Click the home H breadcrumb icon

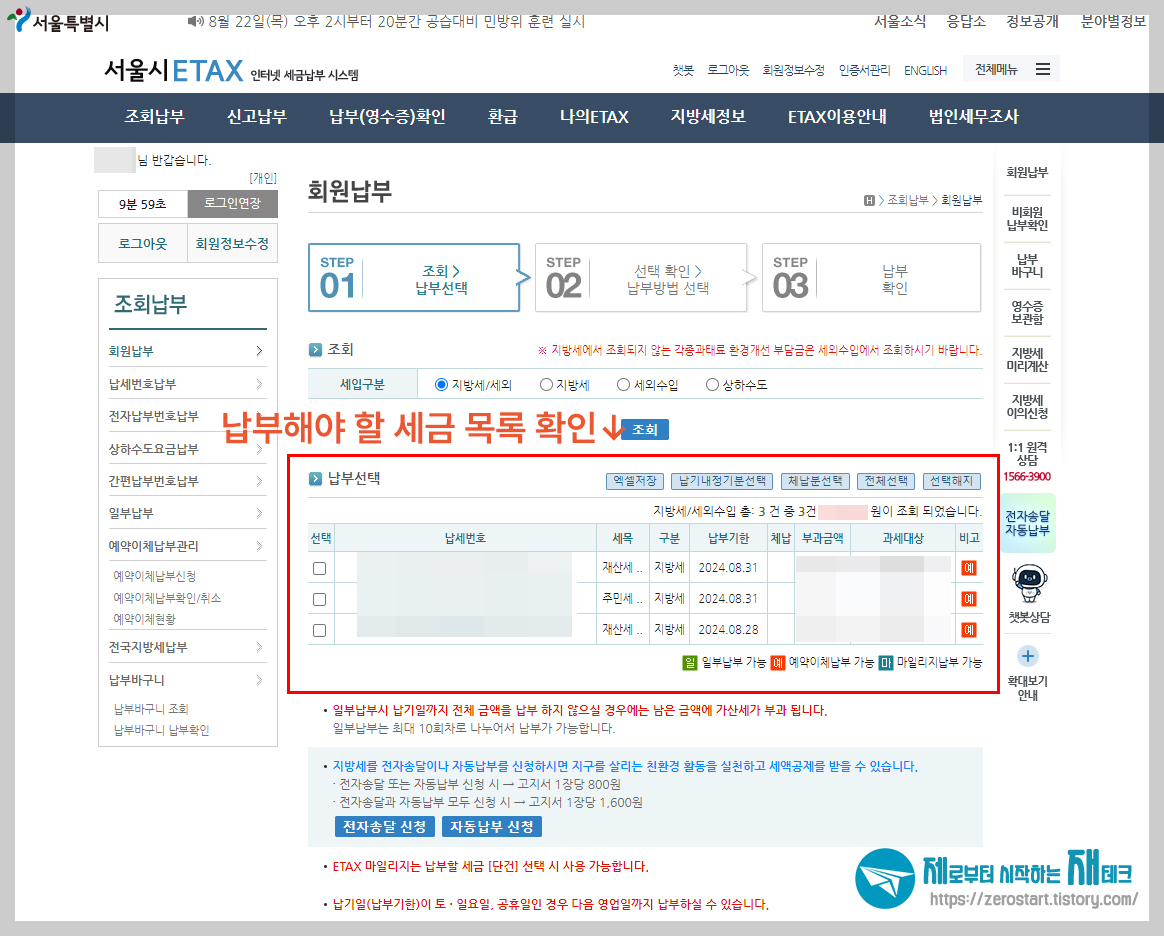(869, 200)
